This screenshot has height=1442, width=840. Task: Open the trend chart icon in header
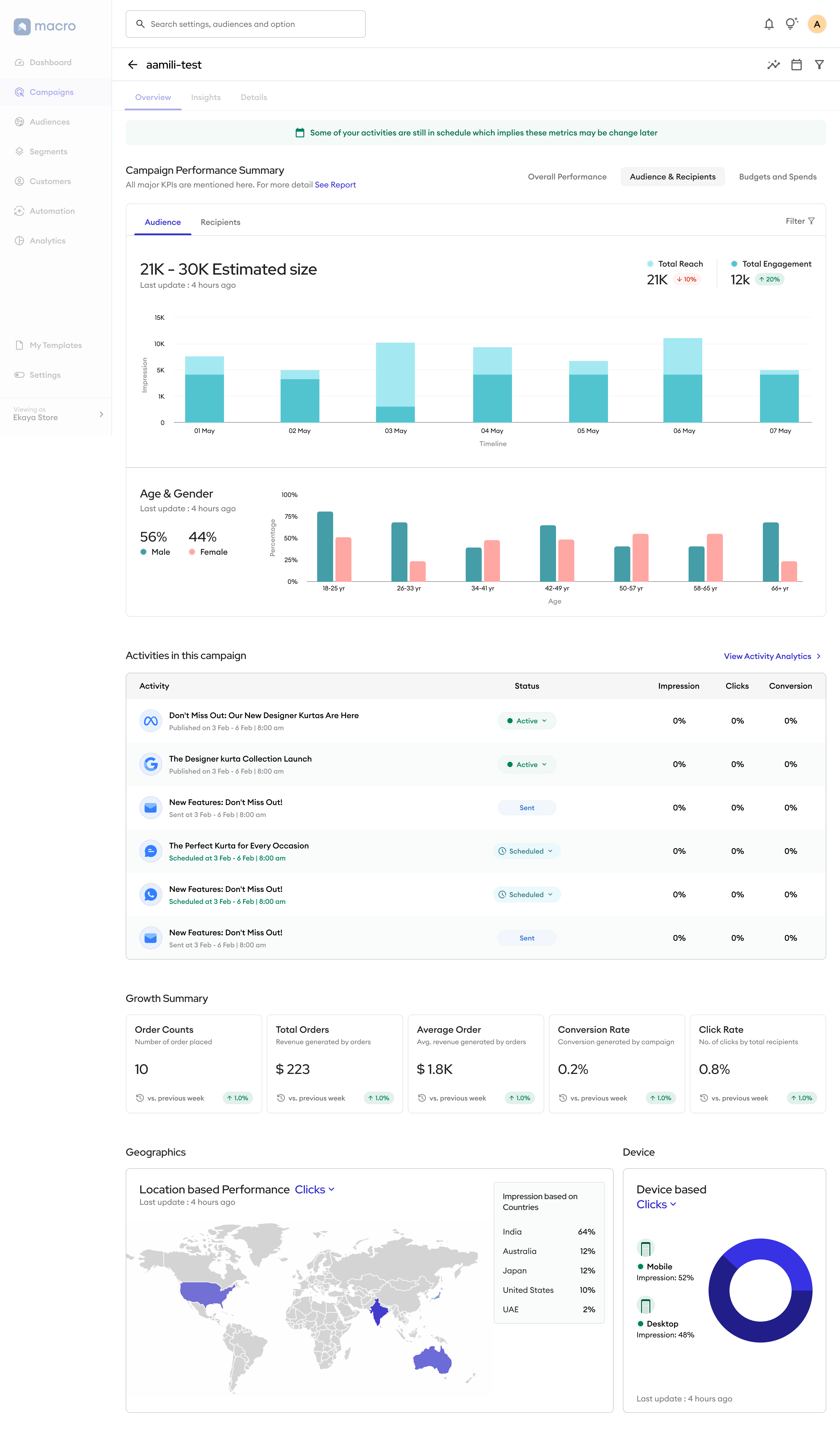tap(773, 65)
